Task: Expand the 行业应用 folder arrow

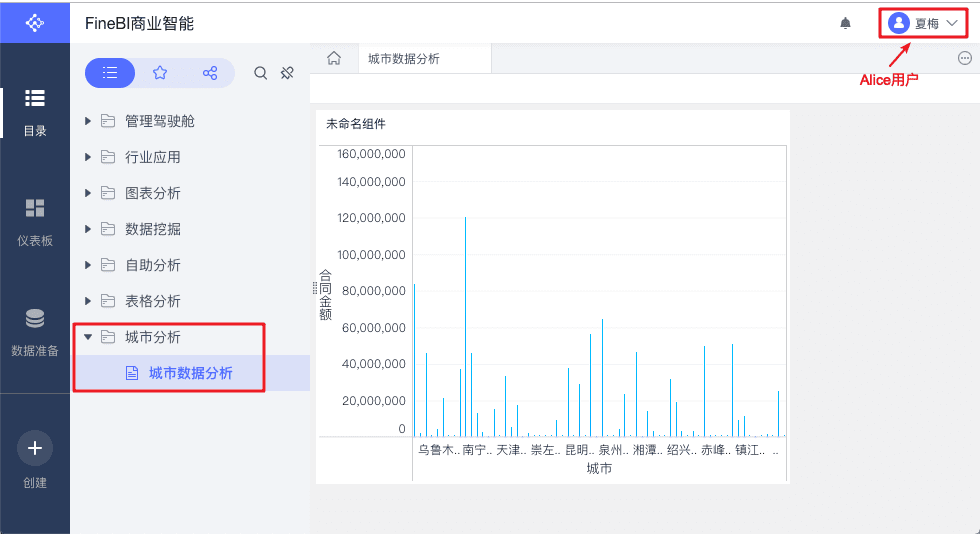Action: pyautogui.click(x=88, y=157)
